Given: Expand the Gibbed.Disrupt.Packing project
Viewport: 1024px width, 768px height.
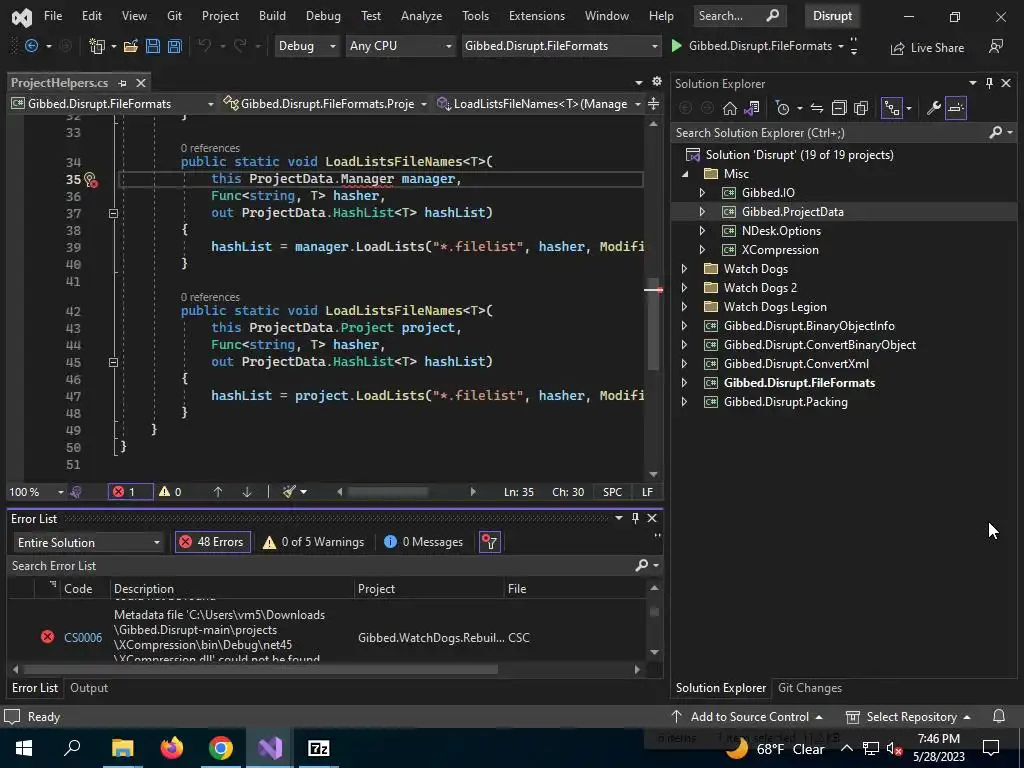Looking at the screenshot, I should pos(684,402).
